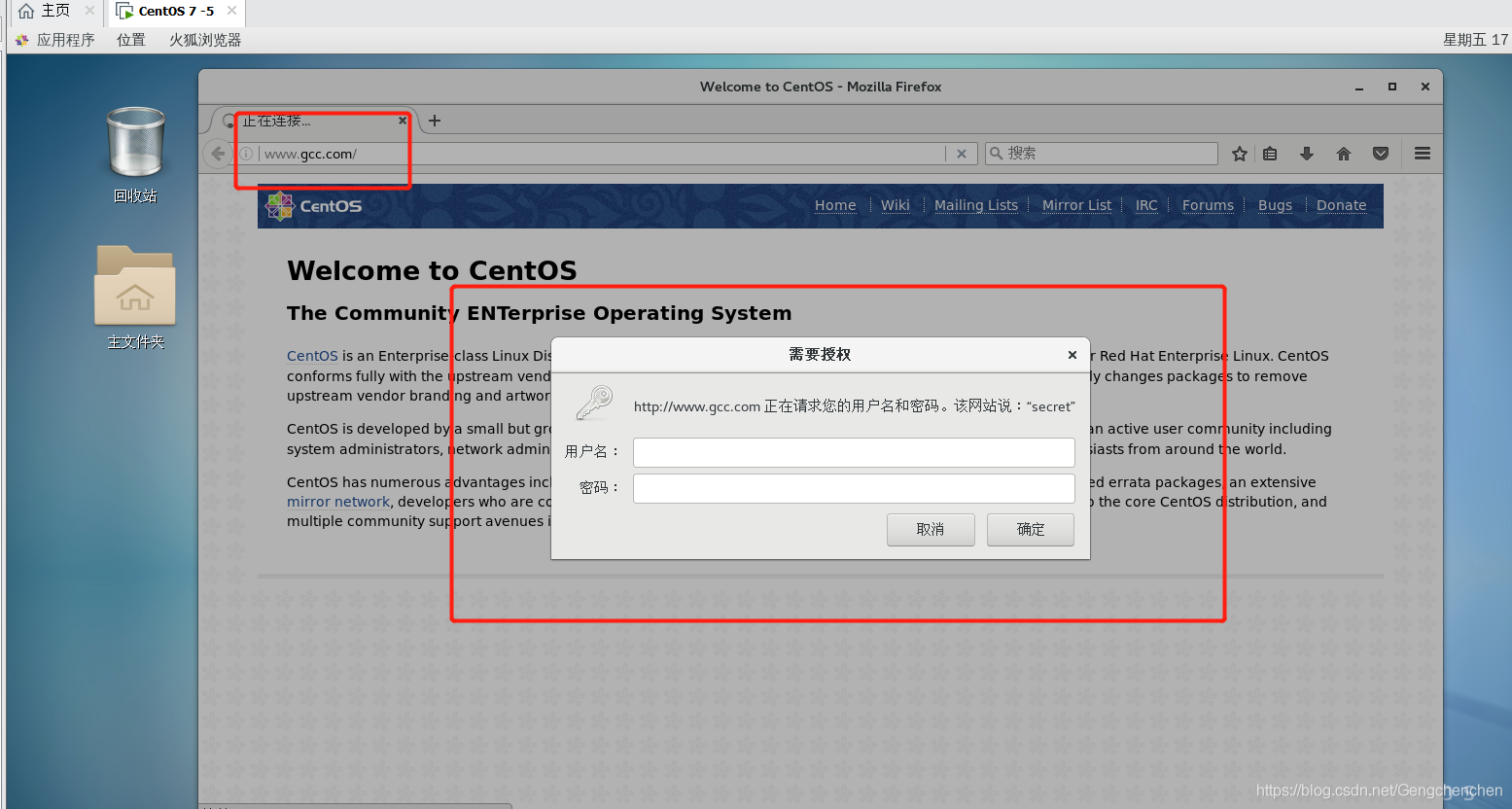Close the CentOS 7 -5 VM tab
The image size is (1512, 809).
(231, 11)
